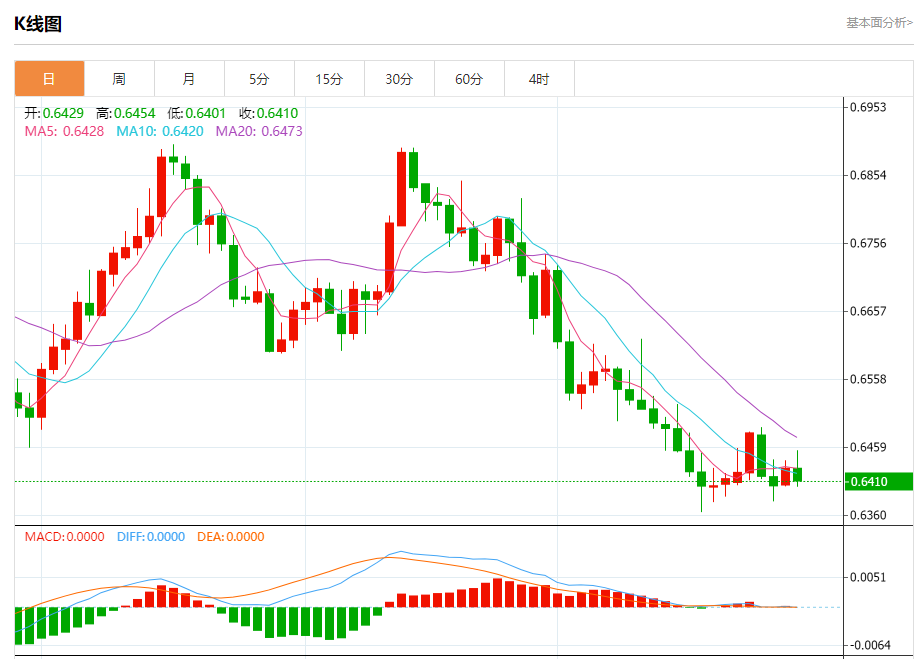The image size is (921, 659).
Task: Click the MA10: 0.6420 legend
Action: 160,131
